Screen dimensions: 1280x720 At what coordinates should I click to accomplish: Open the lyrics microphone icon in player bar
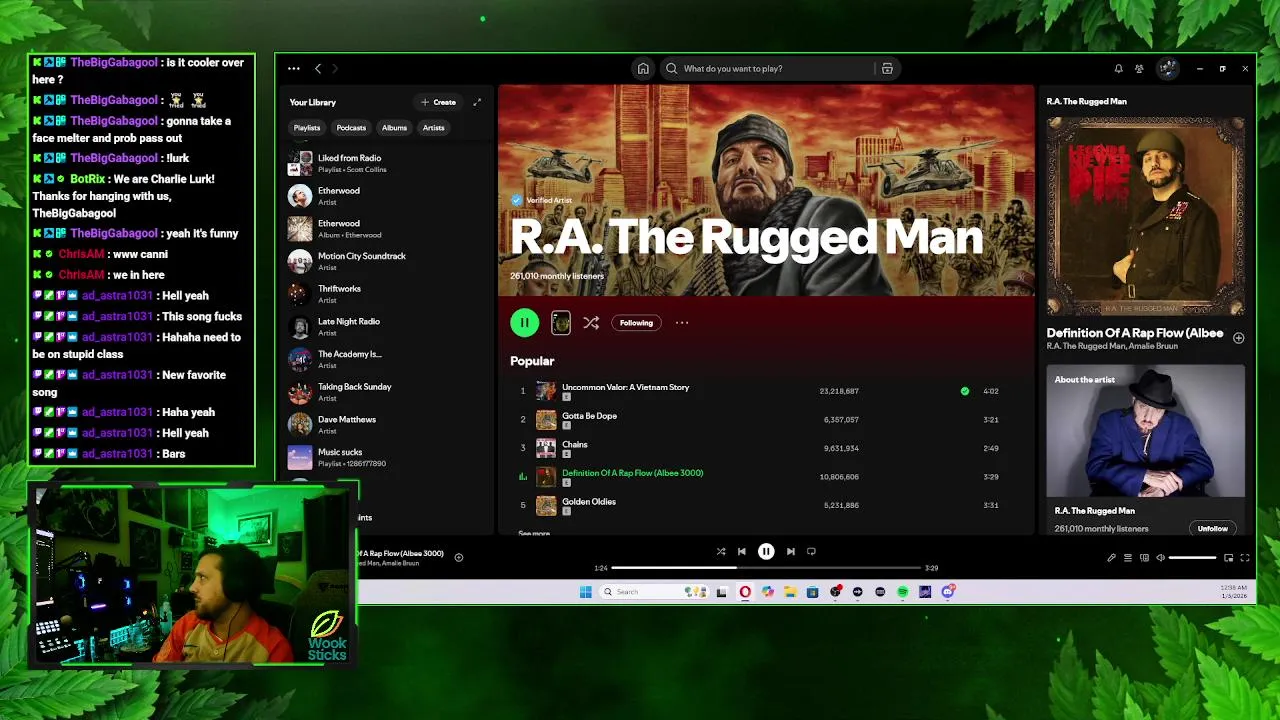click(x=1111, y=558)
